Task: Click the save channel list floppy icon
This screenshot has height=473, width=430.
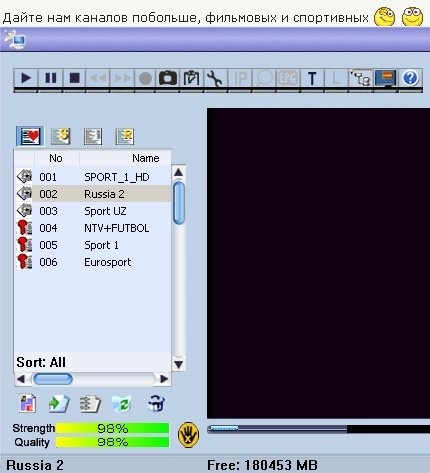Action: click(x=28, y=403)
